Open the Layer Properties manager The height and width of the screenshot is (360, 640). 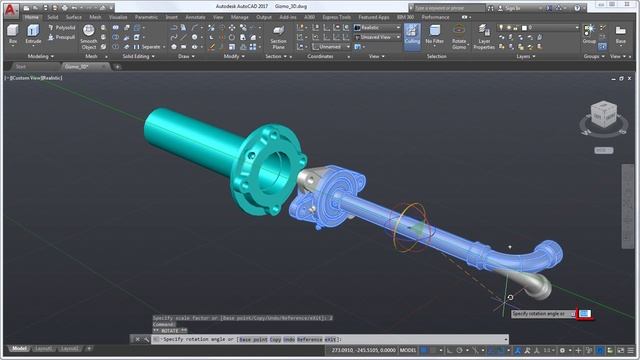click(x=484, y=37)
